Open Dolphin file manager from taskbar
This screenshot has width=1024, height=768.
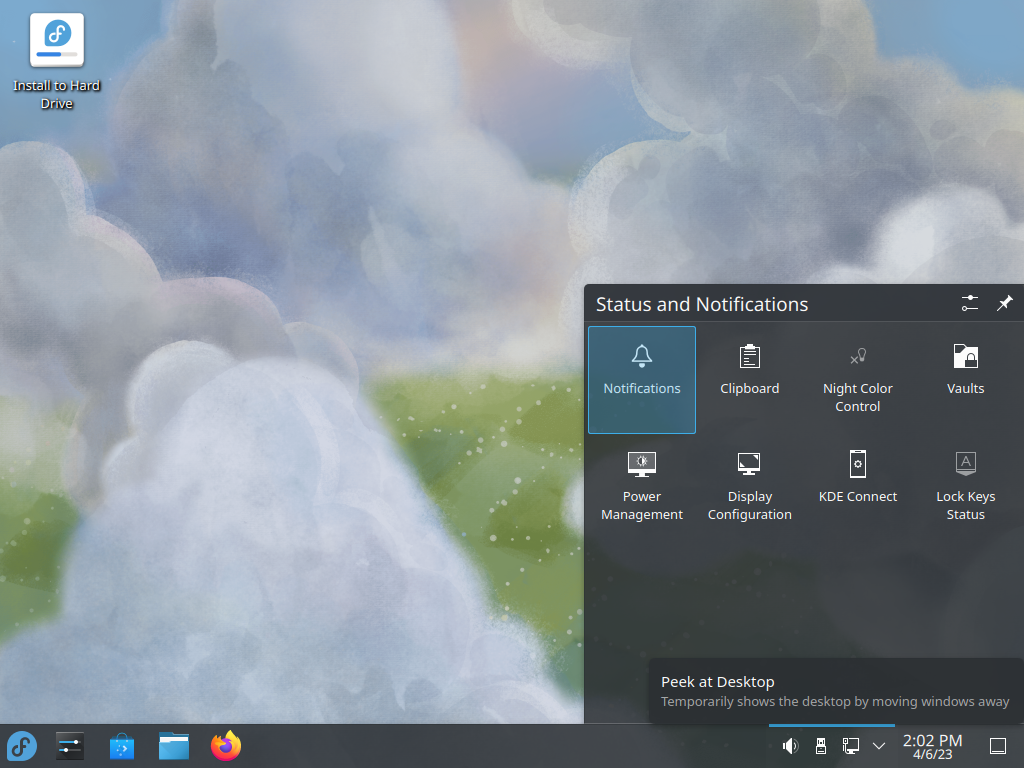[174, 746]
